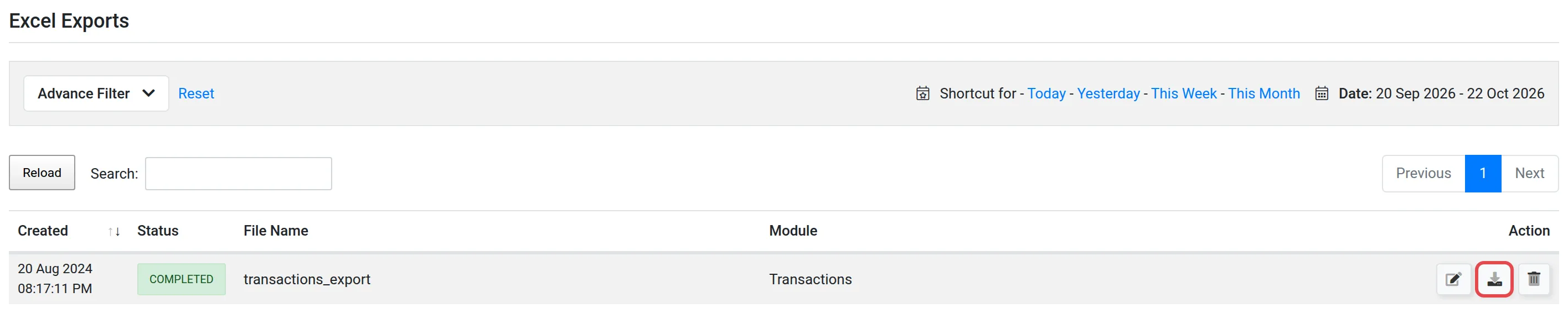Screen dimensions: 1568x313
Task: Expand the Advance Filter dropdown
Action: click(96, 93)
